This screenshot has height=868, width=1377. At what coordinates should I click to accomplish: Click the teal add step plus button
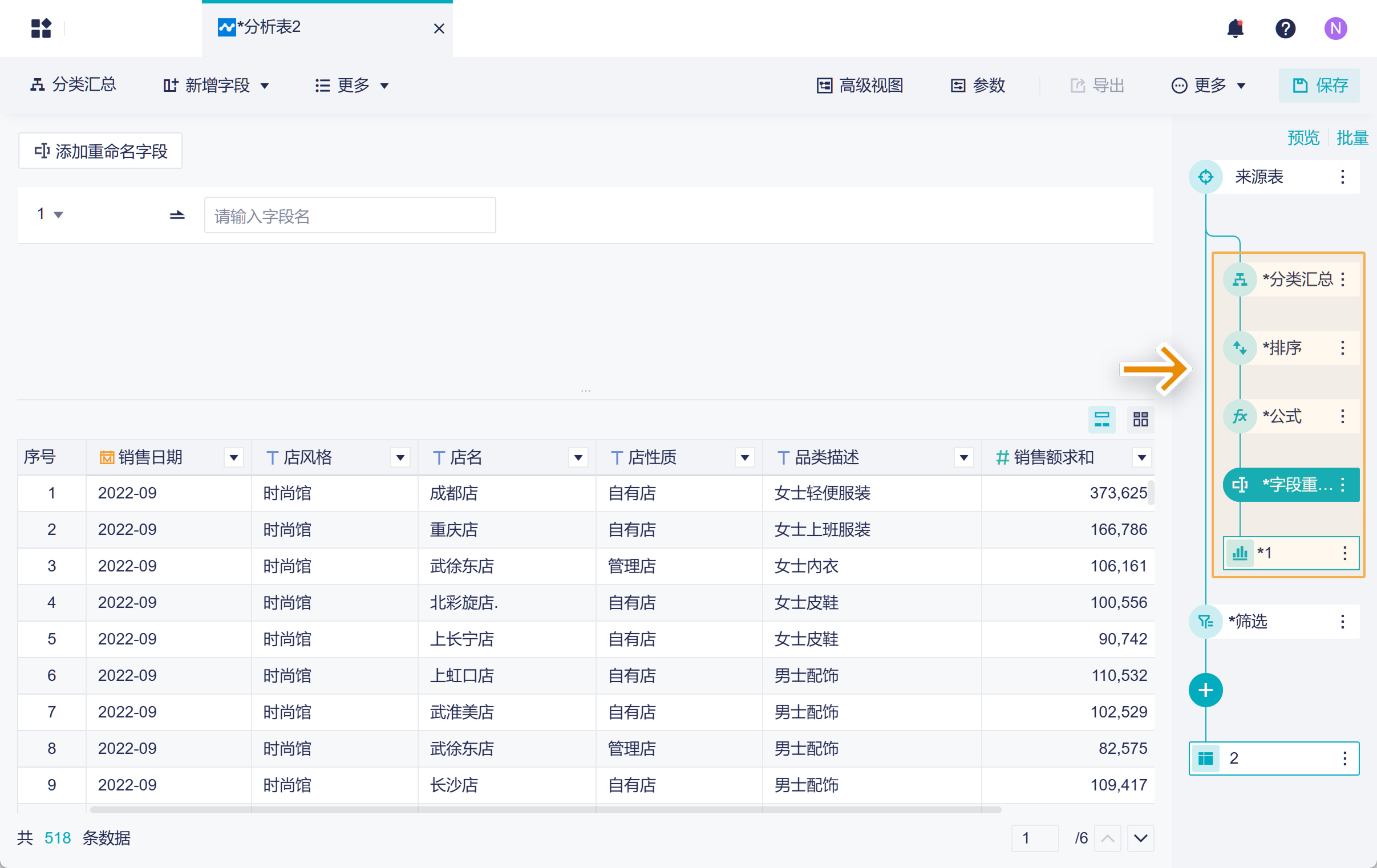[x=1205, y=690]
